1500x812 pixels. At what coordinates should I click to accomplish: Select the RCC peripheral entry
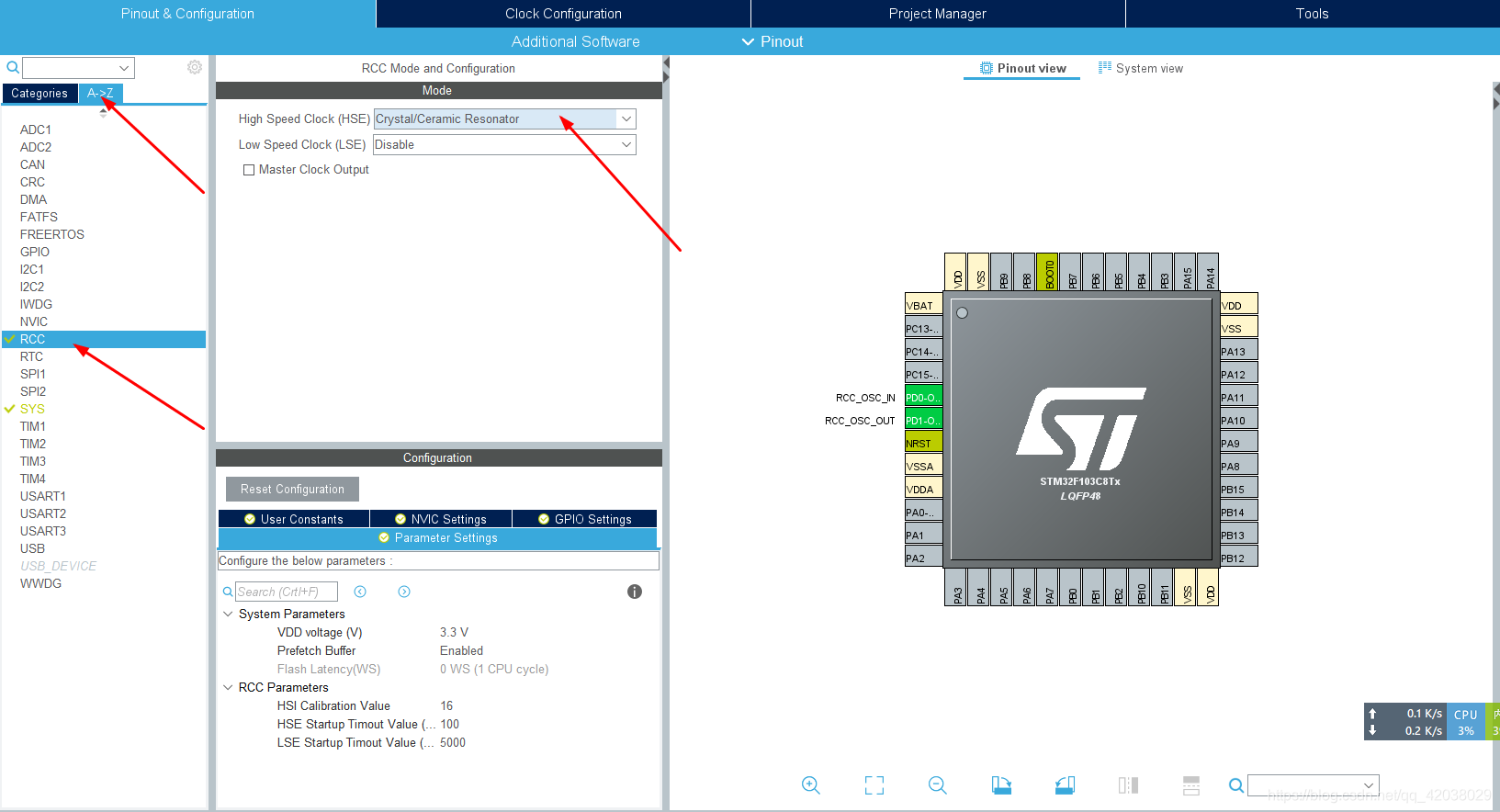coord(104,339)
